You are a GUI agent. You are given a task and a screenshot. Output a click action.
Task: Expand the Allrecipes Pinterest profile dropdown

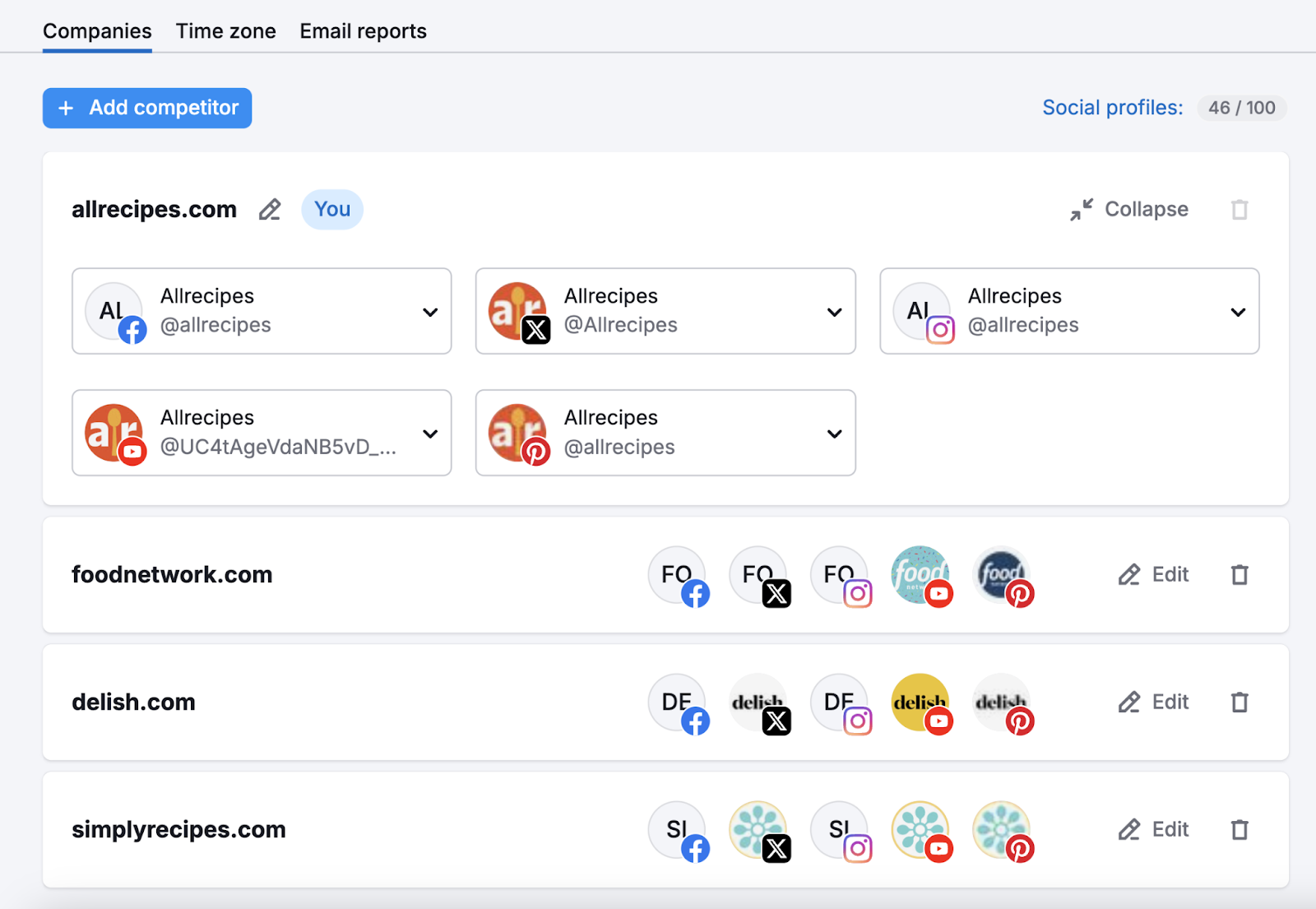point(834,434)
